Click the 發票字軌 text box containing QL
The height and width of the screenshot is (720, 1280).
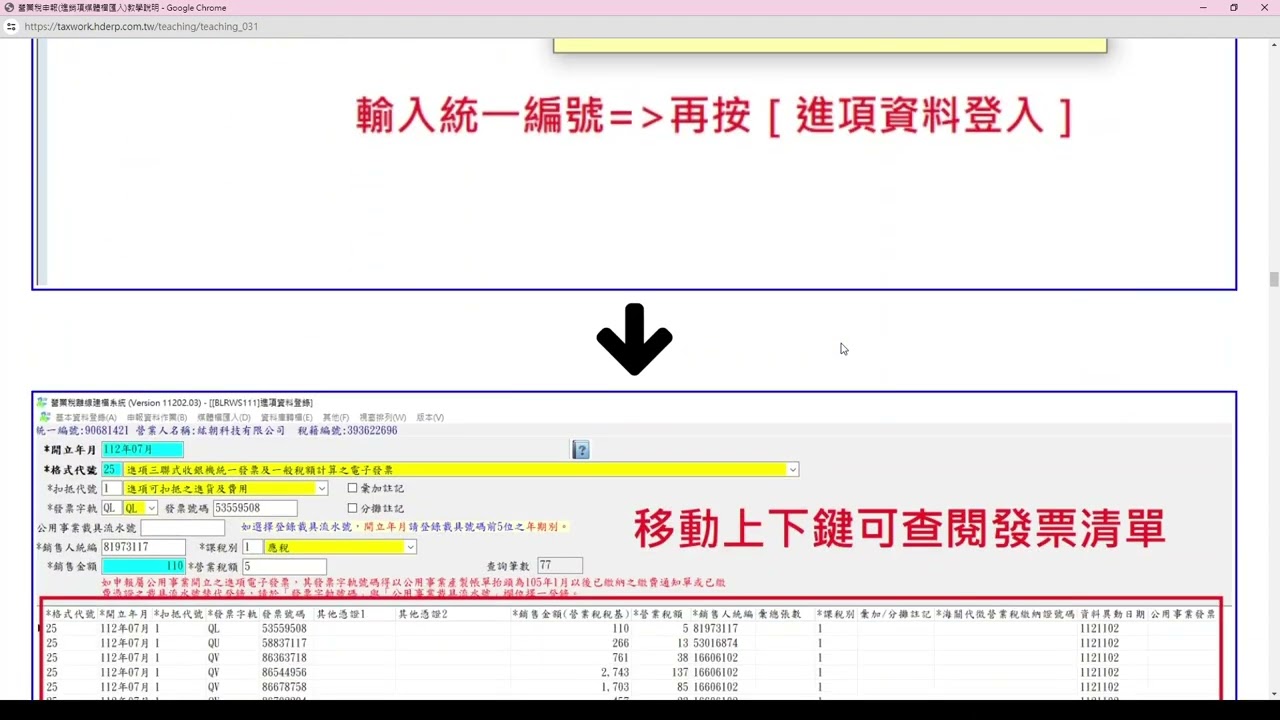(111, 508)
